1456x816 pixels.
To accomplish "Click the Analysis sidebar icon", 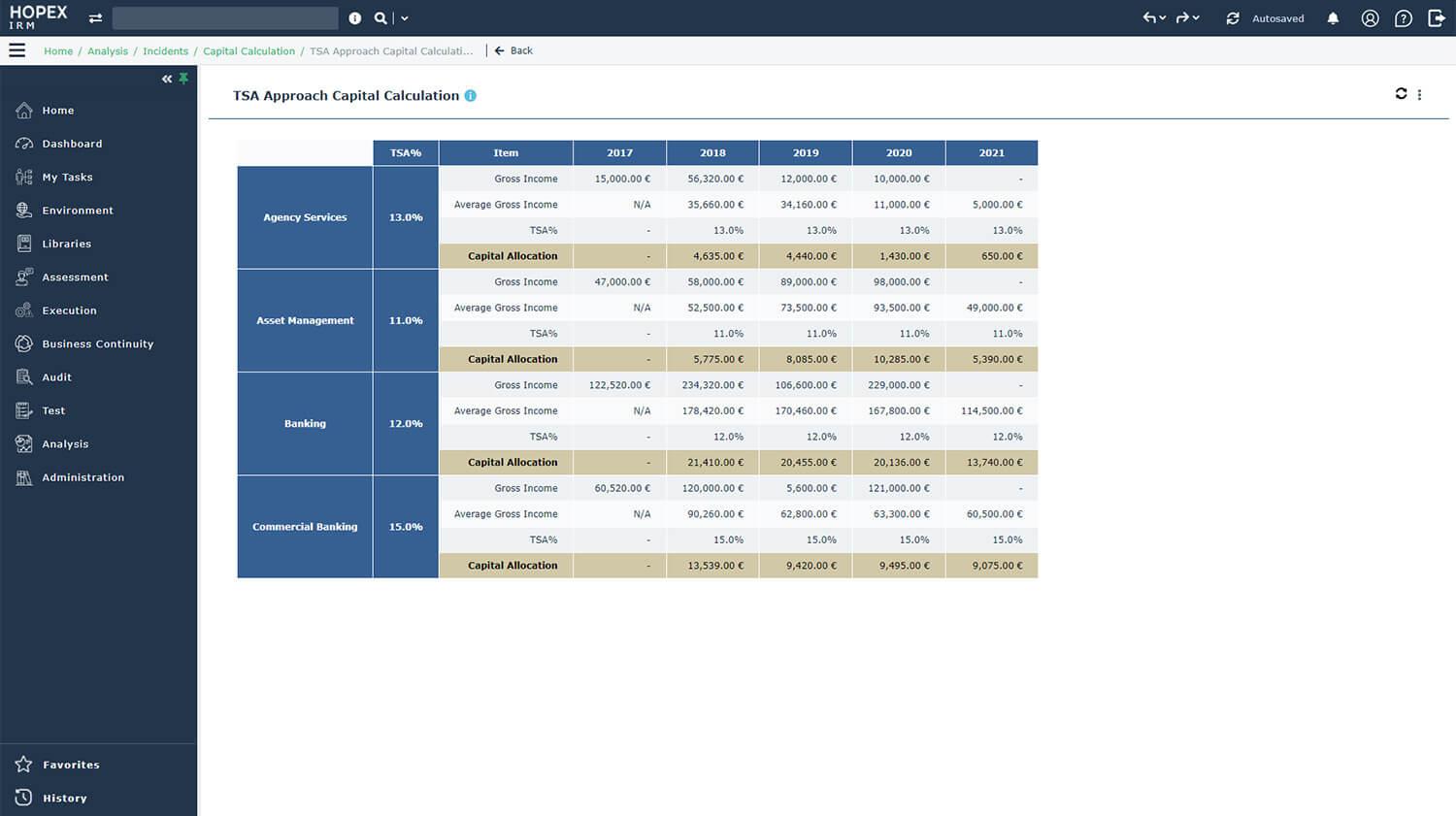I will 24,443.
